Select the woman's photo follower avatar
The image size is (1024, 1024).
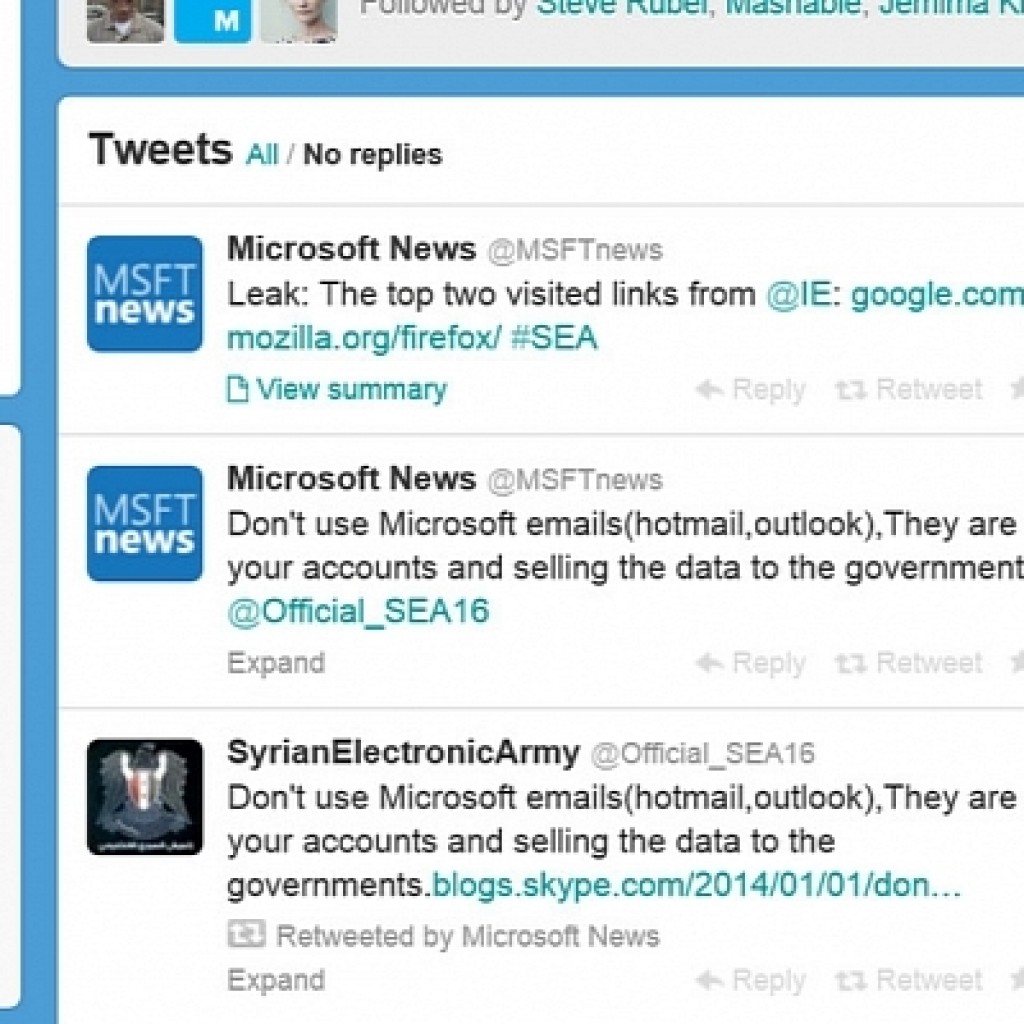pos(299,21)
